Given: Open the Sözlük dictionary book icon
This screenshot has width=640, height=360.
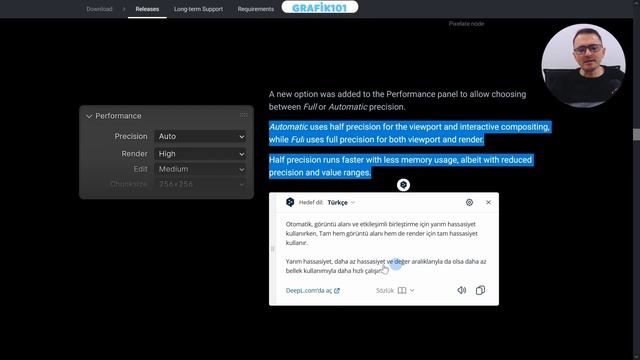Looking at the screenshot, I should (x=402, y=291).
